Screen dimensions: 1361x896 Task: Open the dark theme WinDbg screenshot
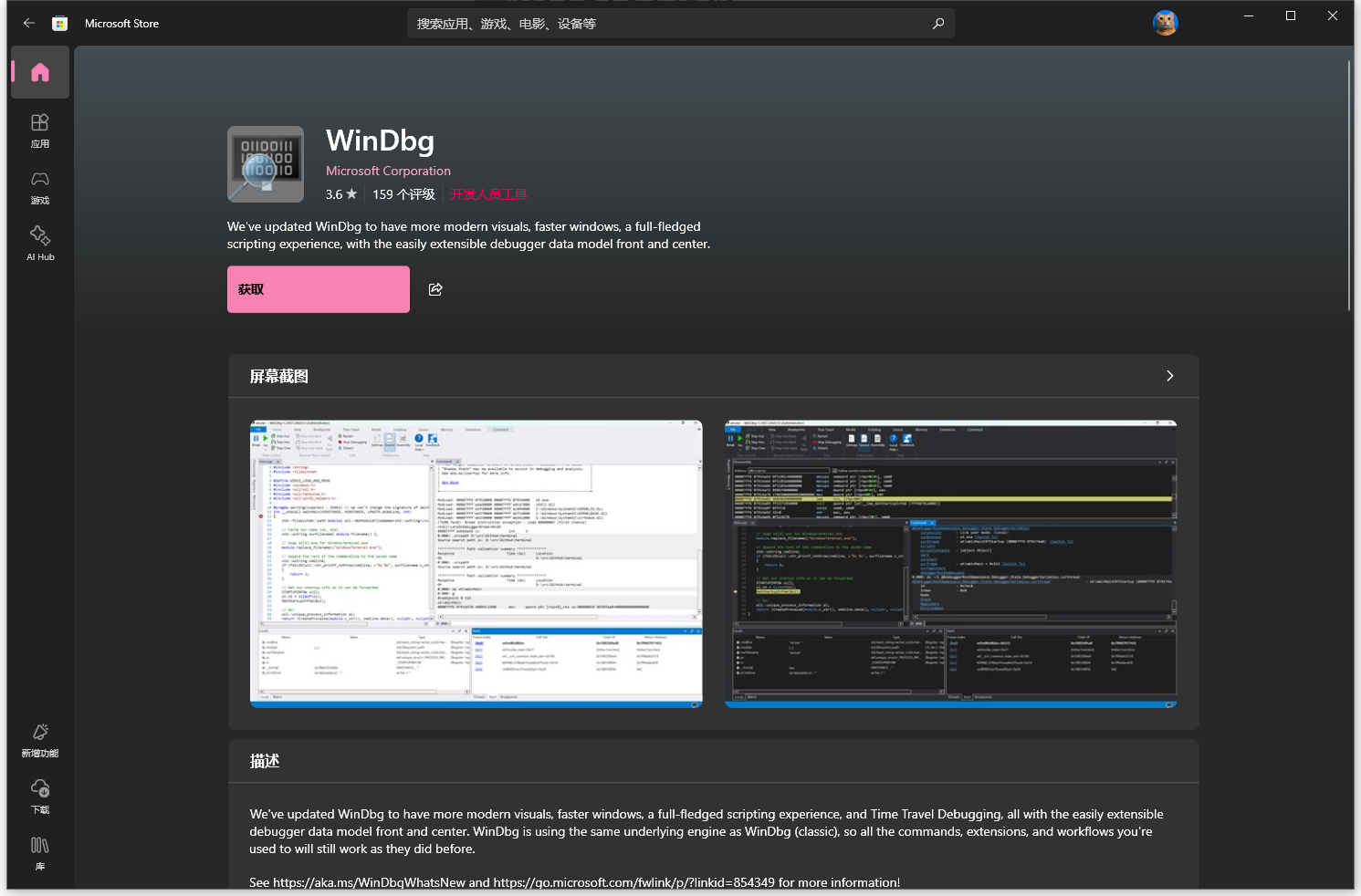[x=950, y=563]
